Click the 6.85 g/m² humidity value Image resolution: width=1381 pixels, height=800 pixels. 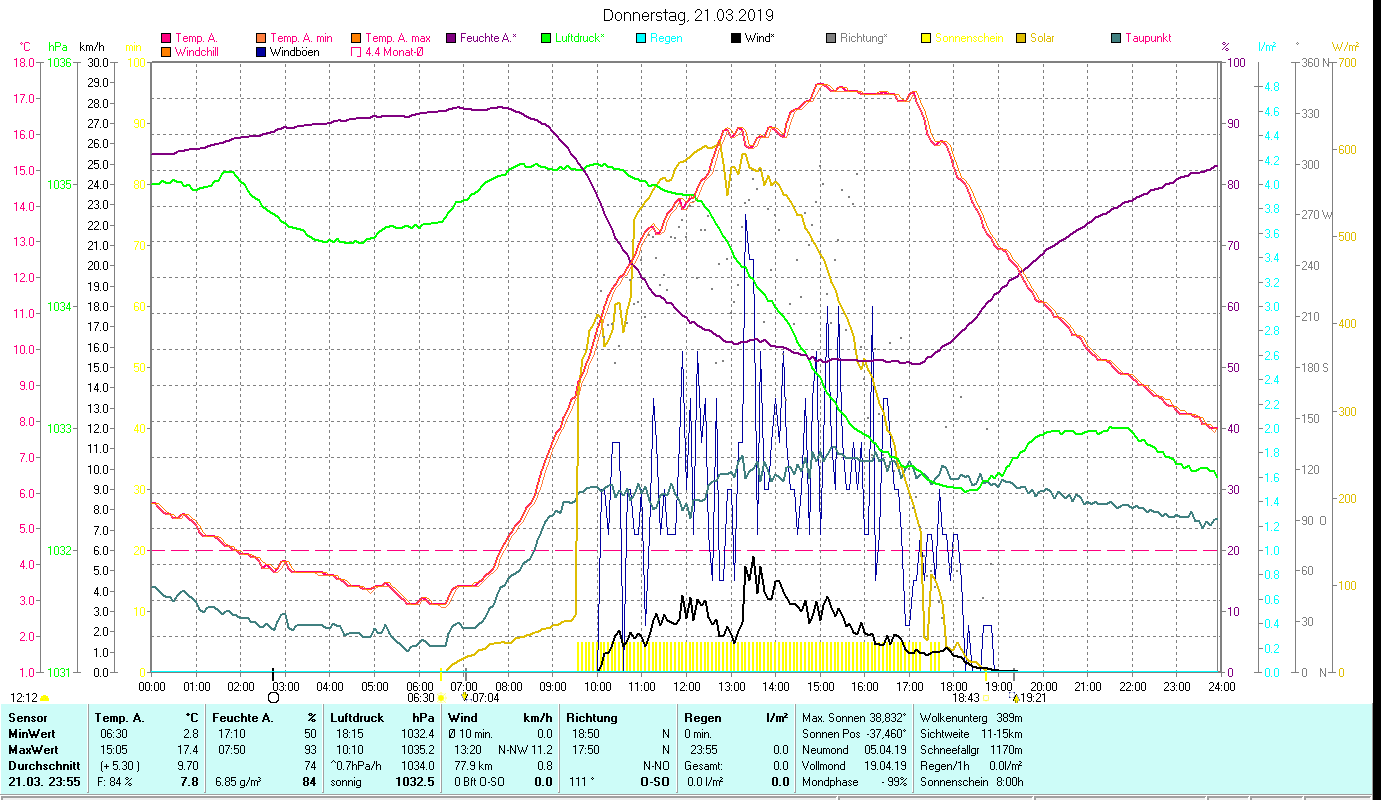[239, 781]
